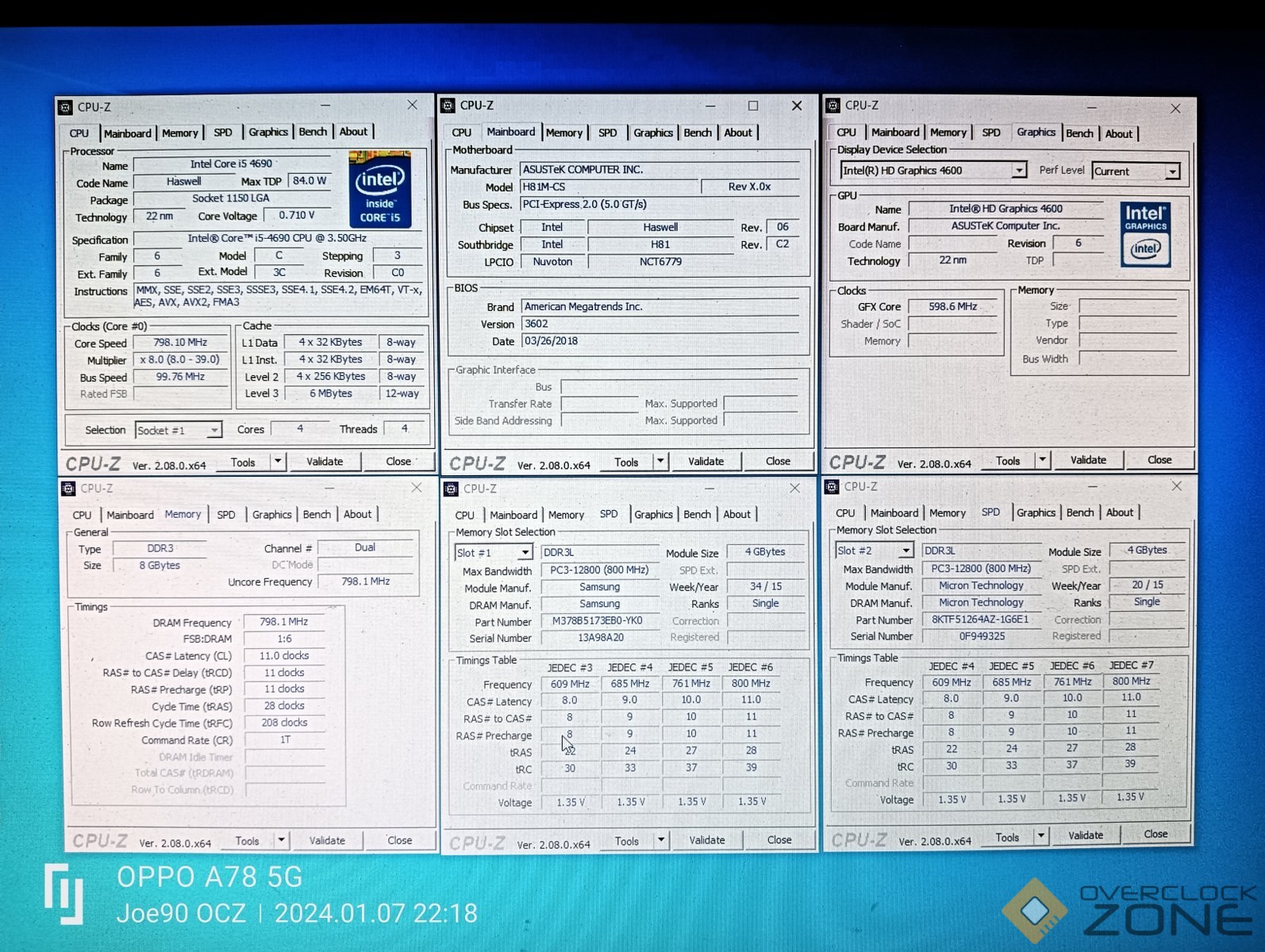Click the LPCIO model NCT6779 field
The width and height of the screenshot is (1265, 952).
pos(660,262)
